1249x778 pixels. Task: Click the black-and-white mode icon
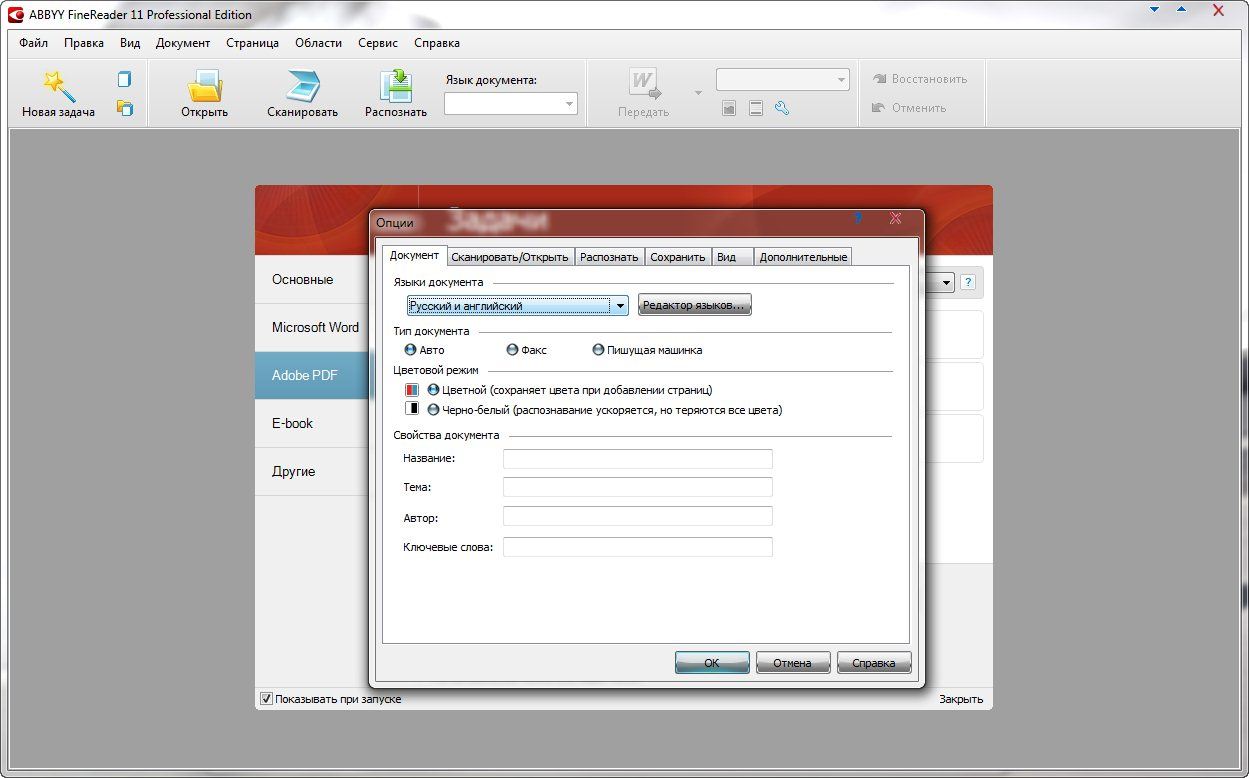[412, 409]
